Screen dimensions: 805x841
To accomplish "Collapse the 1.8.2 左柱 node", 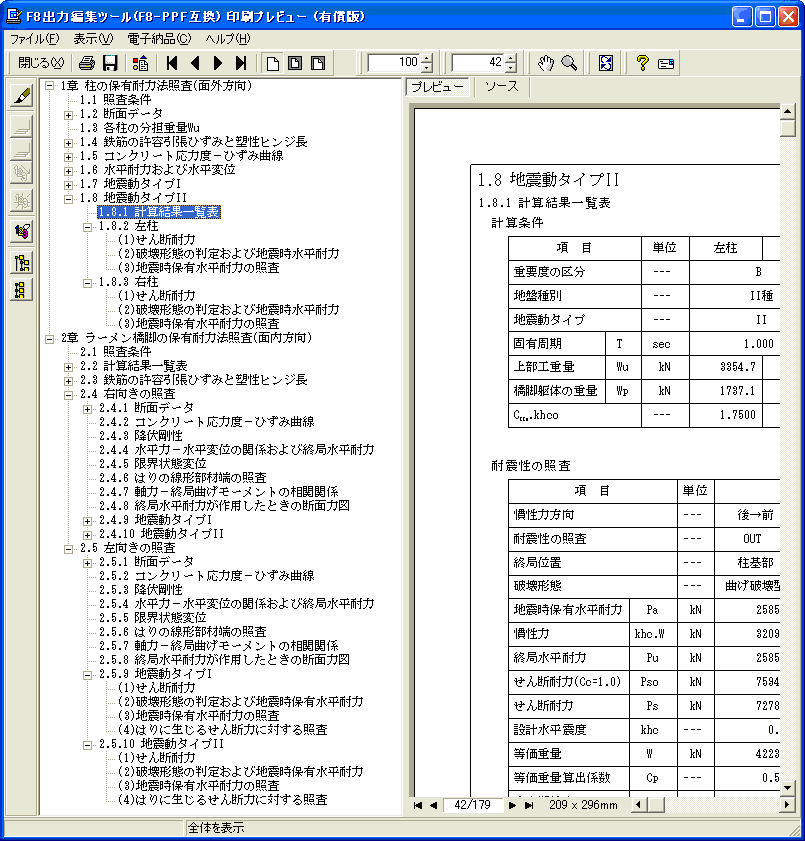I will (x=87, y=227).
